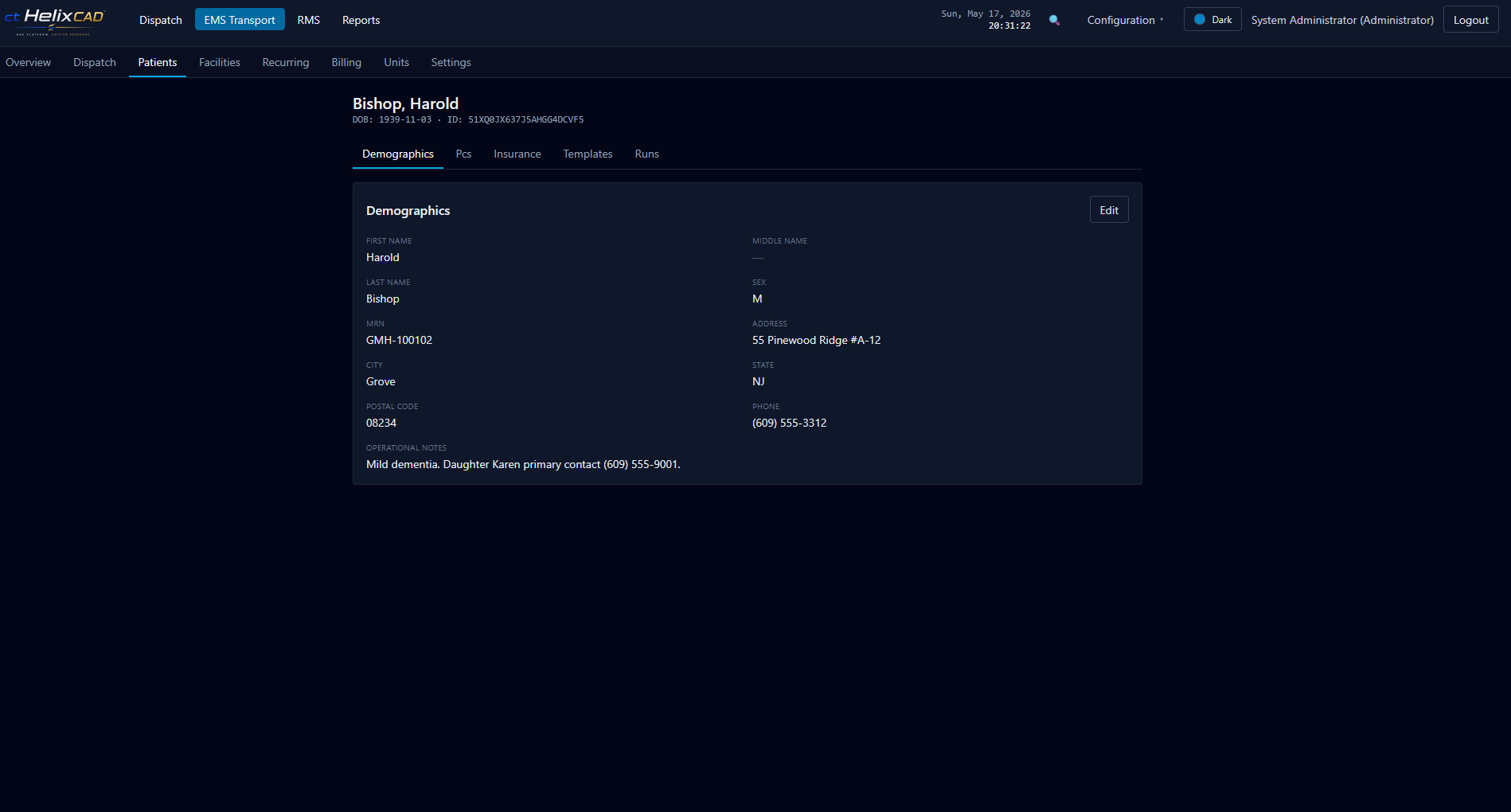Click the operational notes about mild dementia
Screen dimensions: 1511x812
(523, 464)
